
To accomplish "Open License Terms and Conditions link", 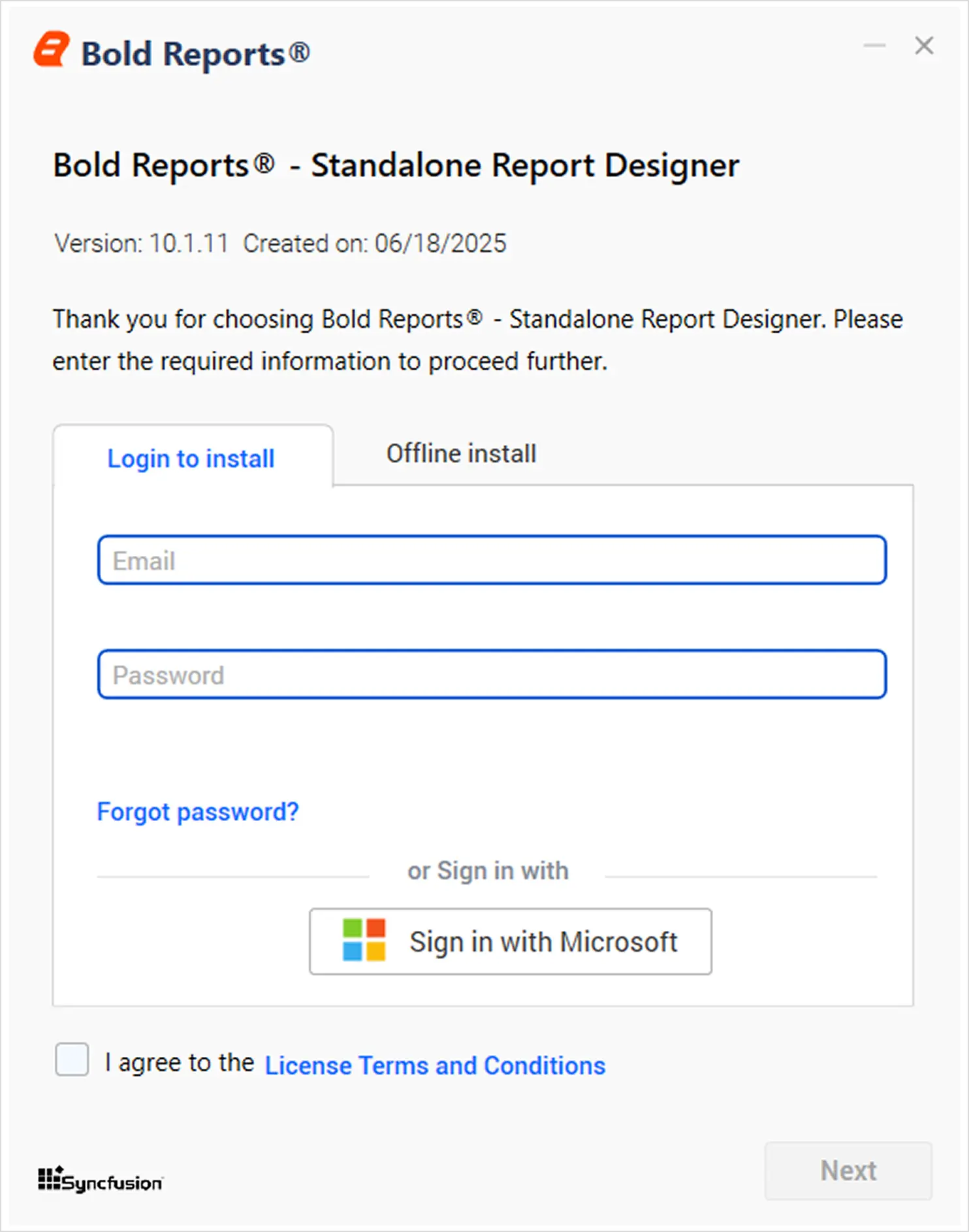I will point(435,1065).
